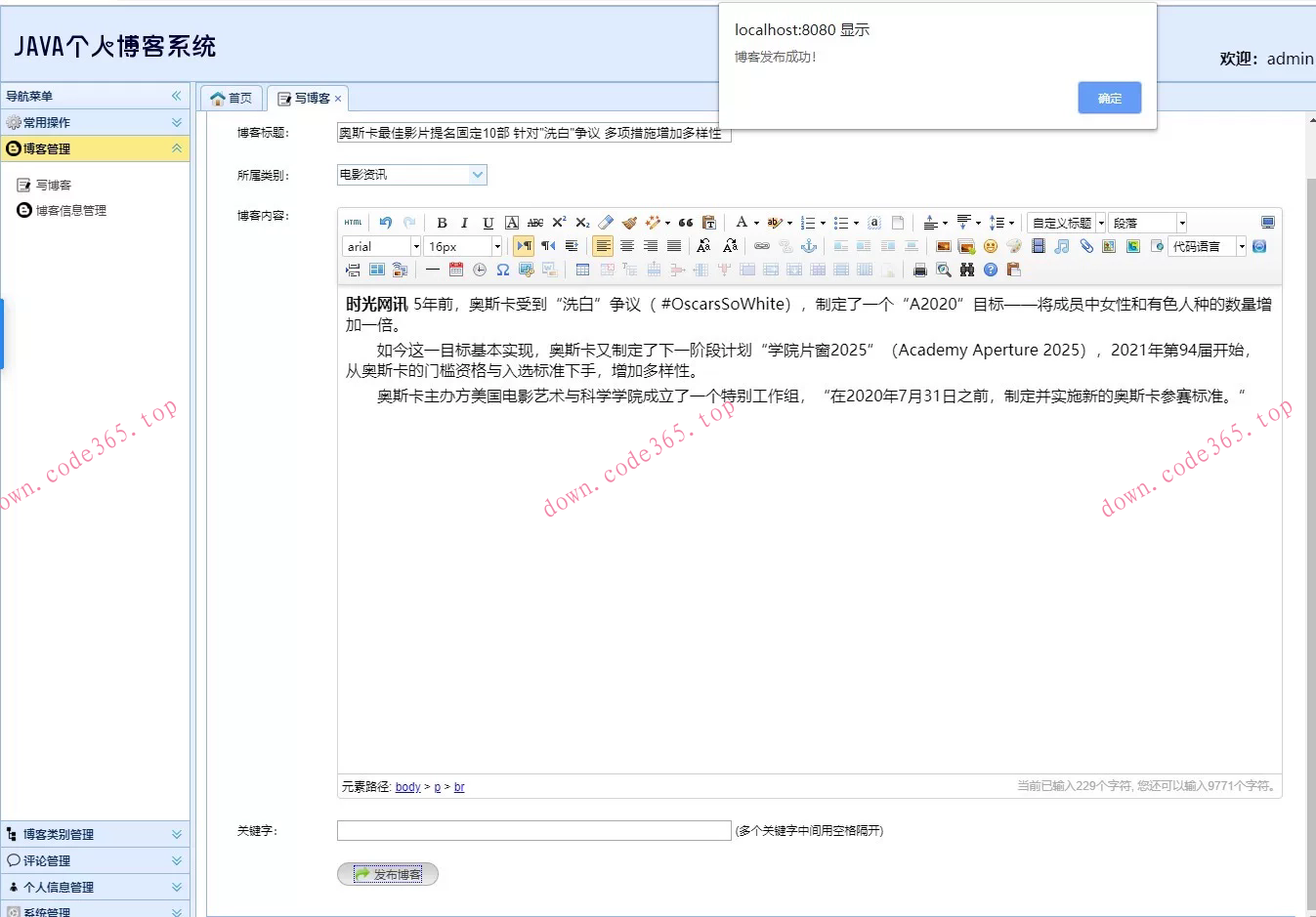1316x917 pixels.
Task: Click the insert table icon
Action: coord(581,270)
